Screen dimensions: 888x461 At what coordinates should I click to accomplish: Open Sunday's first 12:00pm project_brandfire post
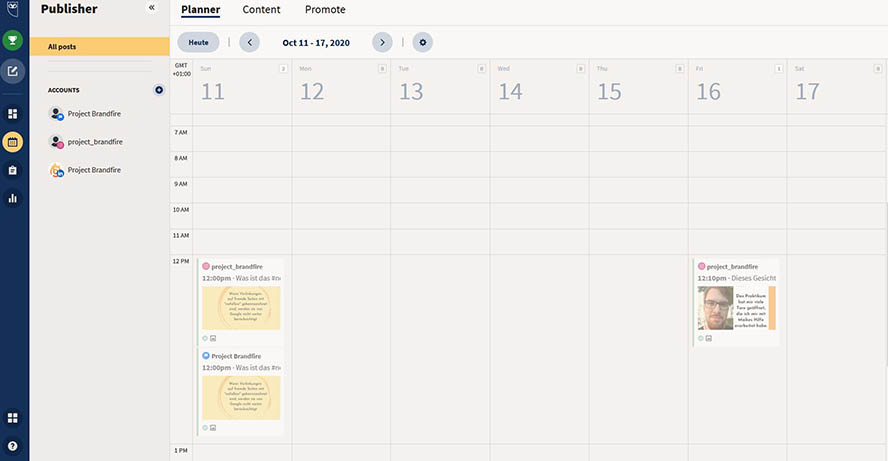point(240,300)
